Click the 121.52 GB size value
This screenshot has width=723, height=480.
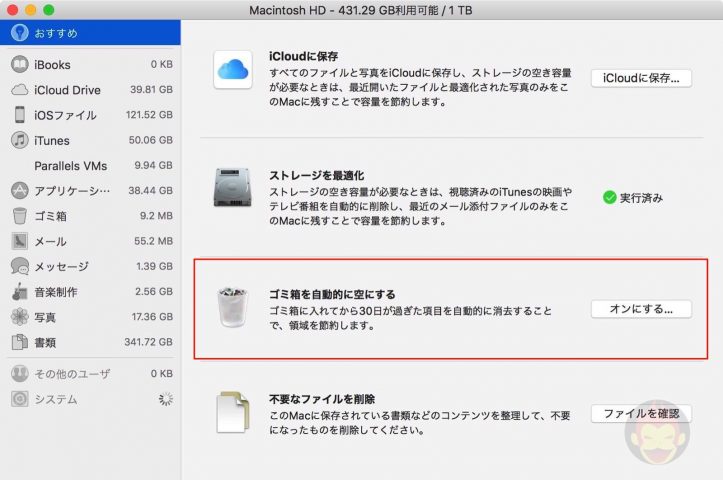pyautogui.click(x=149, y=114)
